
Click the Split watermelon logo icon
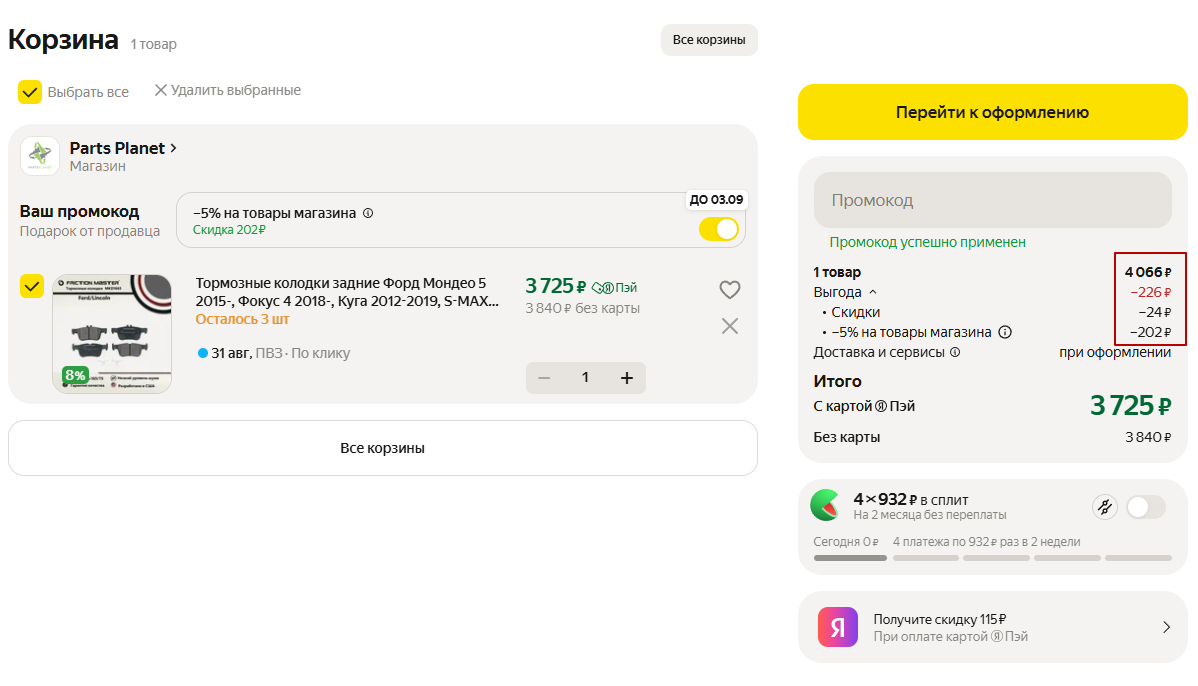tap(825, 506)
